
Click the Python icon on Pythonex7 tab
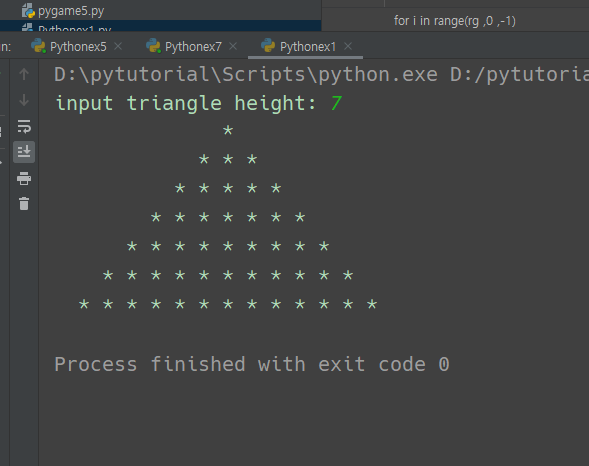pos(153,46)
